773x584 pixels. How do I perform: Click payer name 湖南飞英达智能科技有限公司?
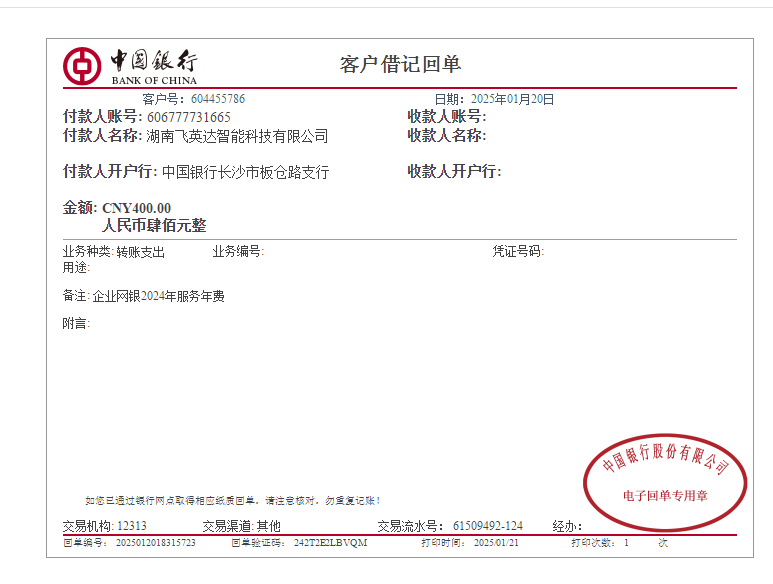pyautogui.click(x=237, y=136)
